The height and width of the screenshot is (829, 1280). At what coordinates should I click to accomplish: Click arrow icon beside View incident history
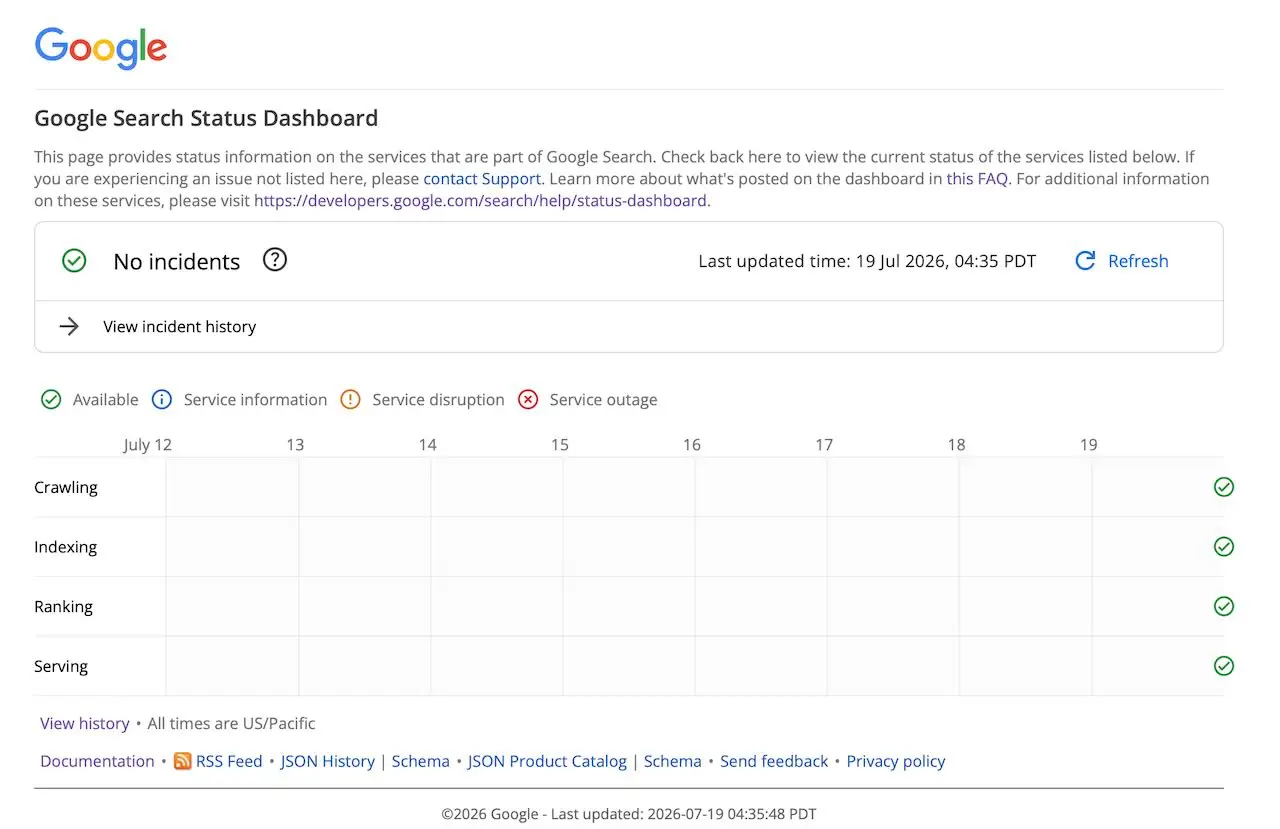click(x=69, y=326)
